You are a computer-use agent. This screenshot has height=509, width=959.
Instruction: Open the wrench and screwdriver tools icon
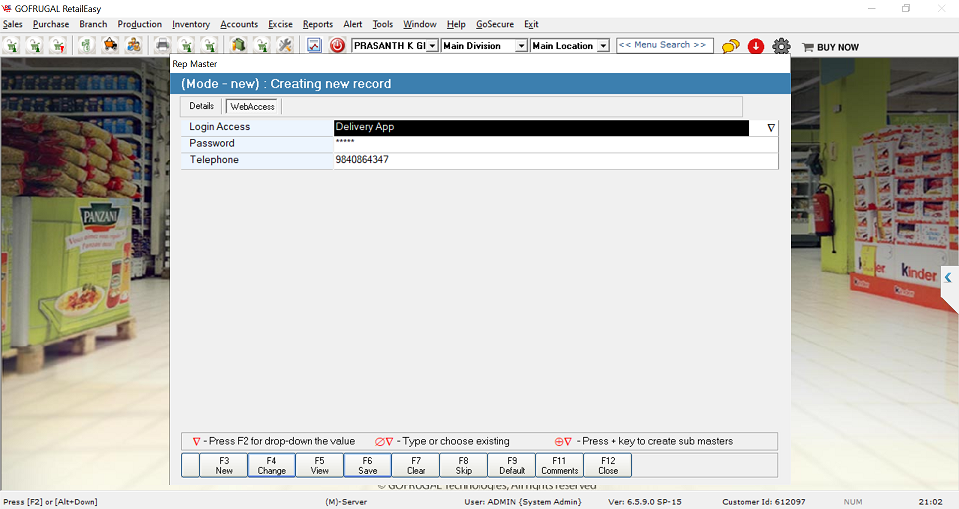(285, 45)
